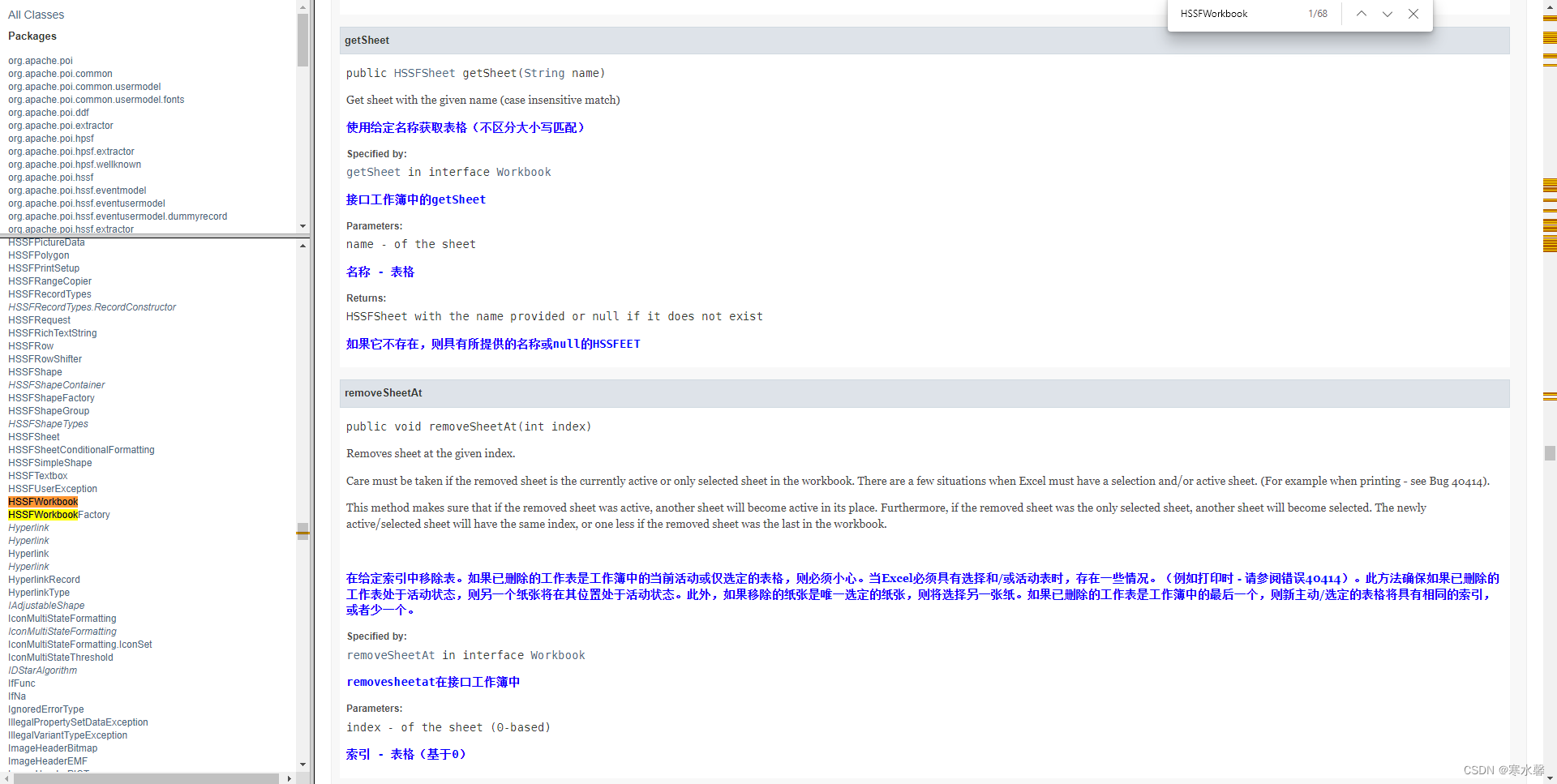The height and width of the screenshot is (784, 1557).
Task: Open All Classes link
Action: click(x=36, y=15)
